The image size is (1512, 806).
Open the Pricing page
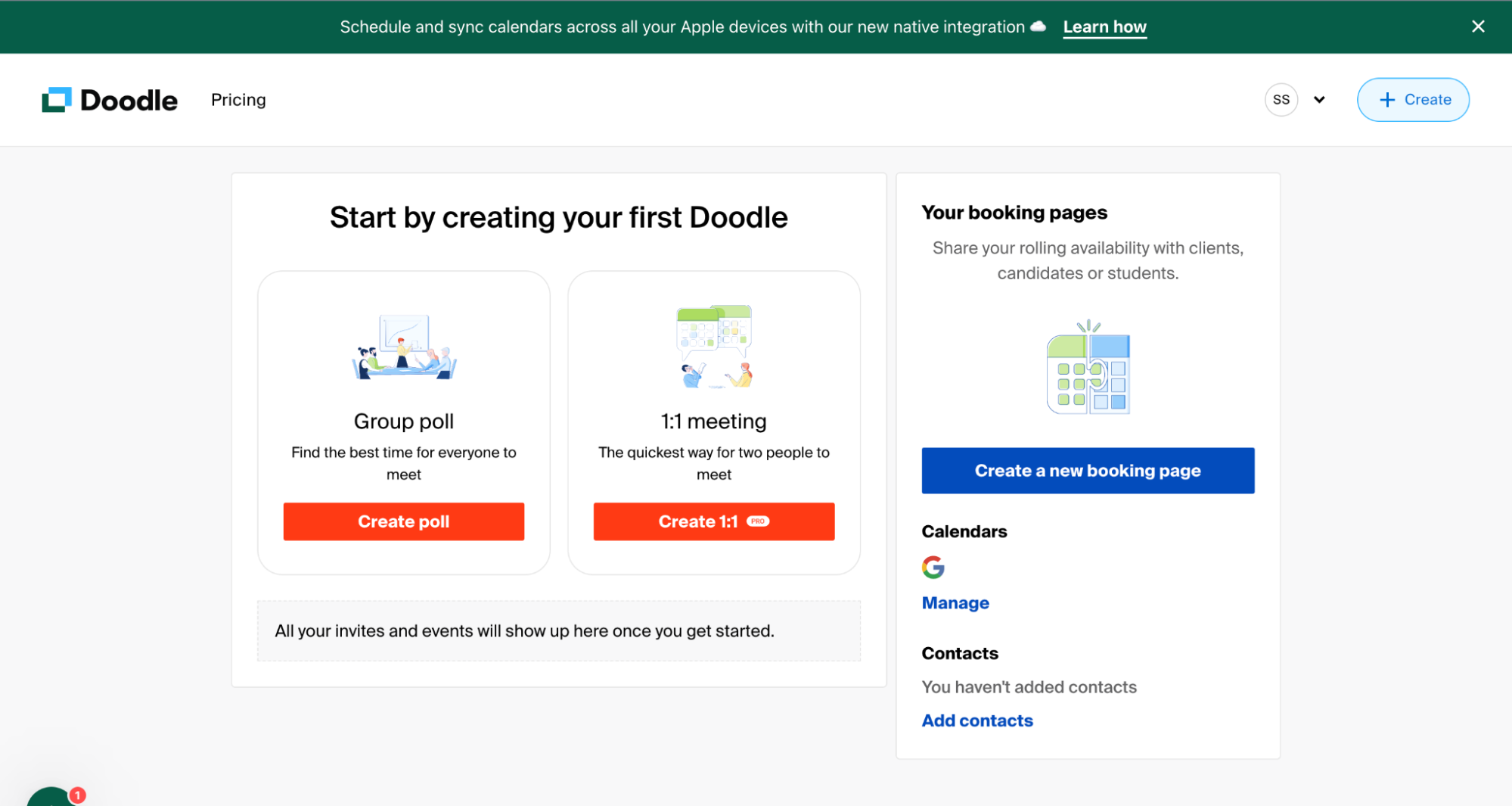[238, 99]
